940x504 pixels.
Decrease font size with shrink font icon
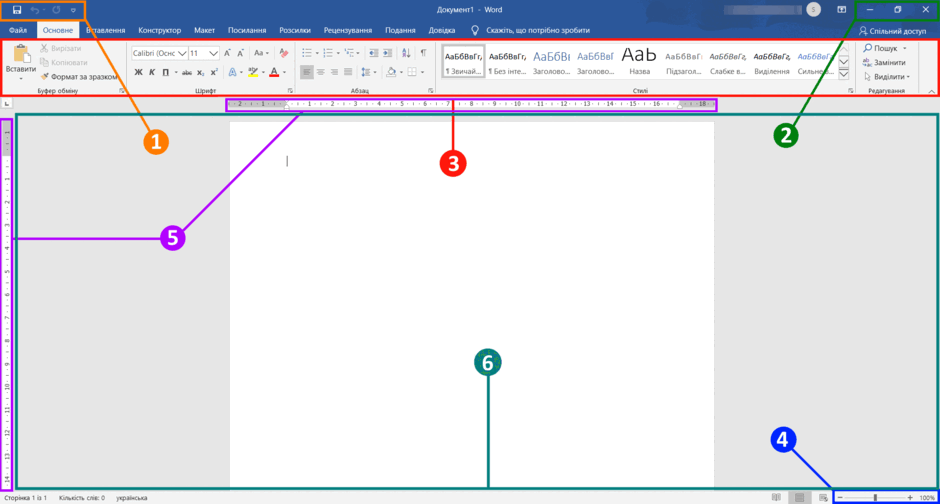(240, 53)
